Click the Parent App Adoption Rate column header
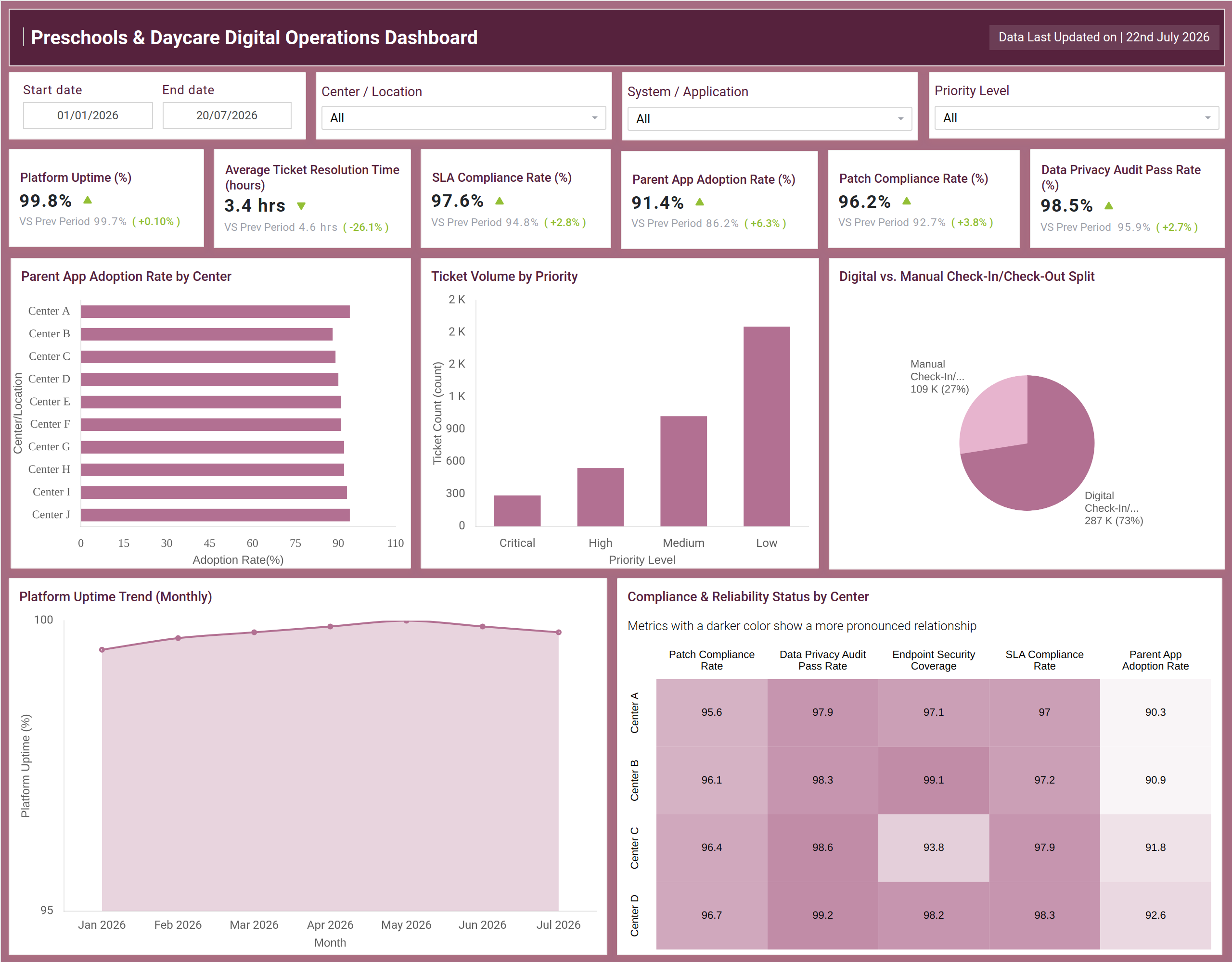 1155,660
